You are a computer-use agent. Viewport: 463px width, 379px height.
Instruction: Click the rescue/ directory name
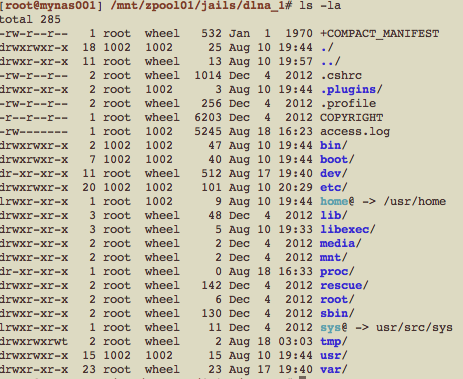(344, 286)
